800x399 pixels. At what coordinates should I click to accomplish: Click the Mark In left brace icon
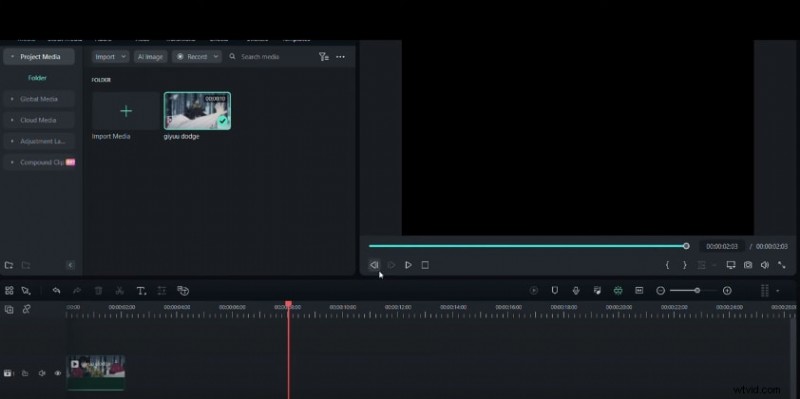667,265
